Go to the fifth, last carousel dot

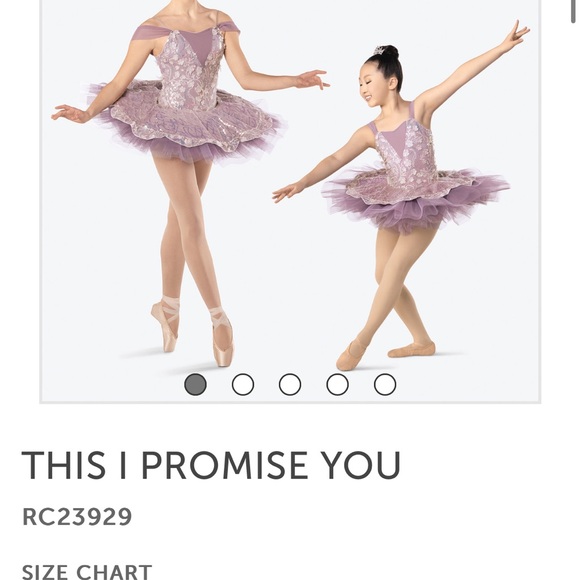(385, 384)
